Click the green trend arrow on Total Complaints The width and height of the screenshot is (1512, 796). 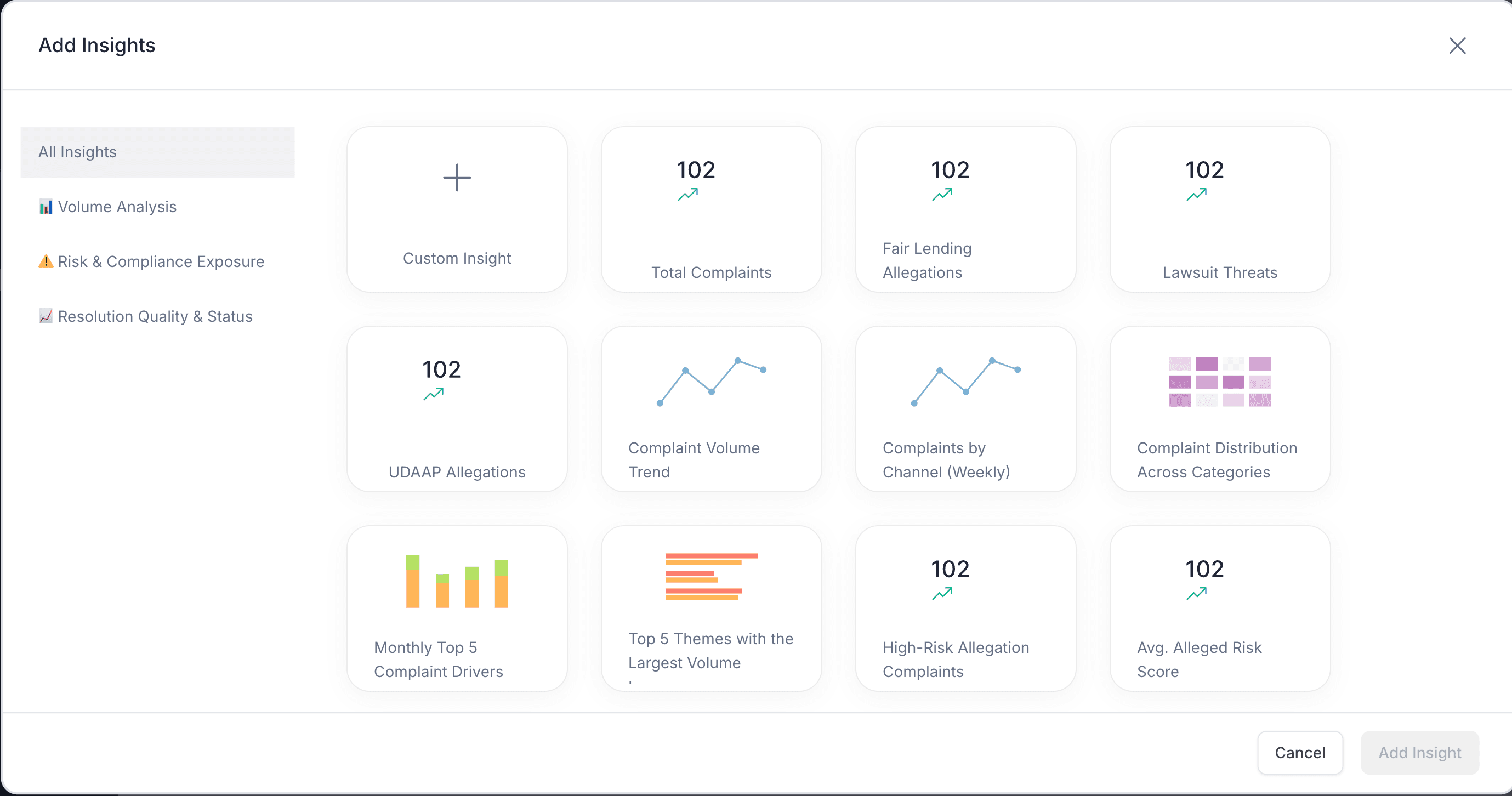pyautogui.click(x=688, y=194)
